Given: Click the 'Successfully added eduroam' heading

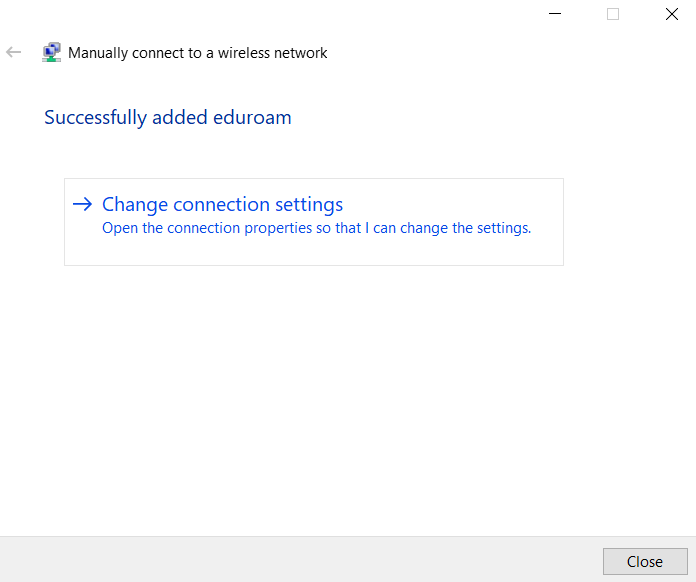Looking at the screenshot, I should pos(168,118).
